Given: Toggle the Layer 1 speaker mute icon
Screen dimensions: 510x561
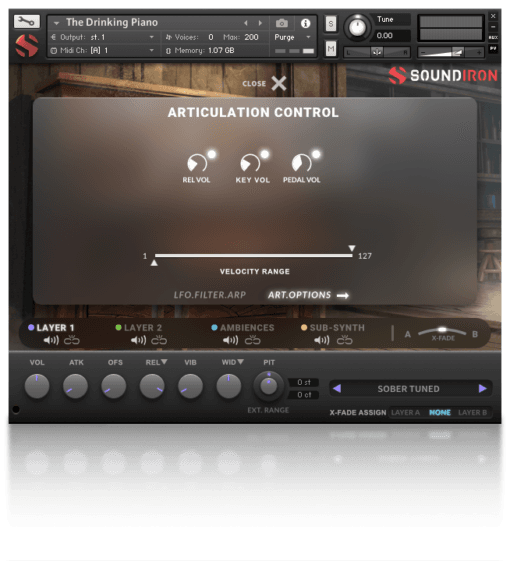Looking at the screenshot, I should [51, 340].
